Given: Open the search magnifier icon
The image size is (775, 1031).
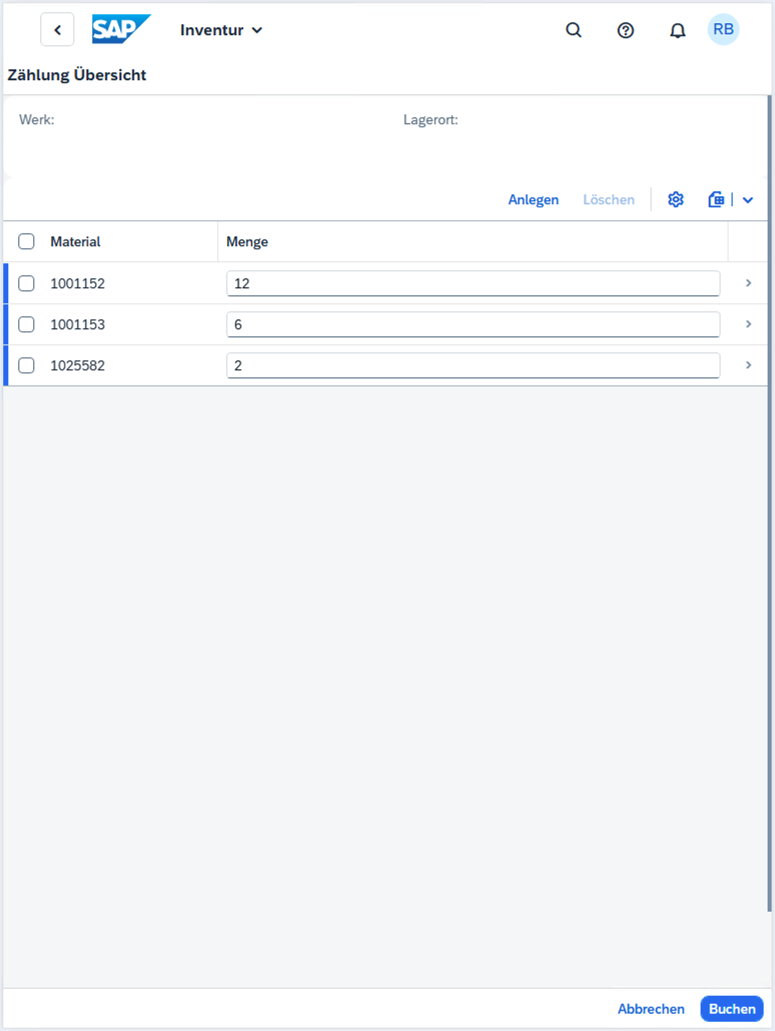Looking at the screenshot, I should 573,30.
